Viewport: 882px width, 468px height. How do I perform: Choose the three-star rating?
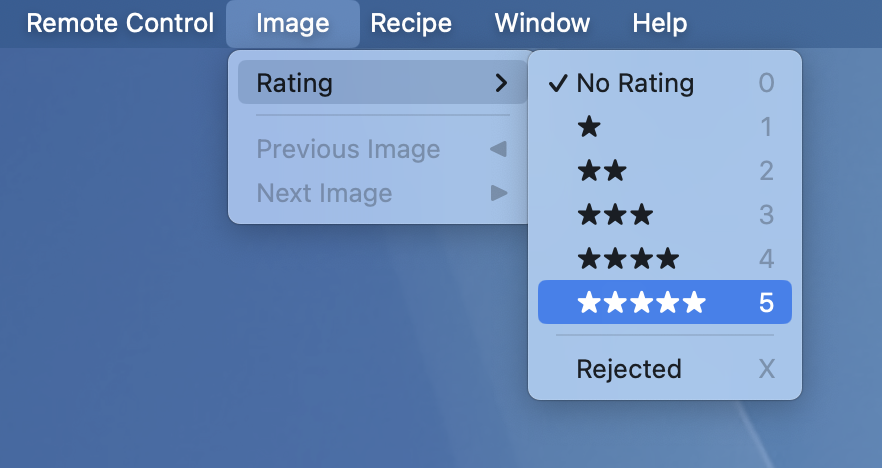pyautogui.click(x=615, y=215)
